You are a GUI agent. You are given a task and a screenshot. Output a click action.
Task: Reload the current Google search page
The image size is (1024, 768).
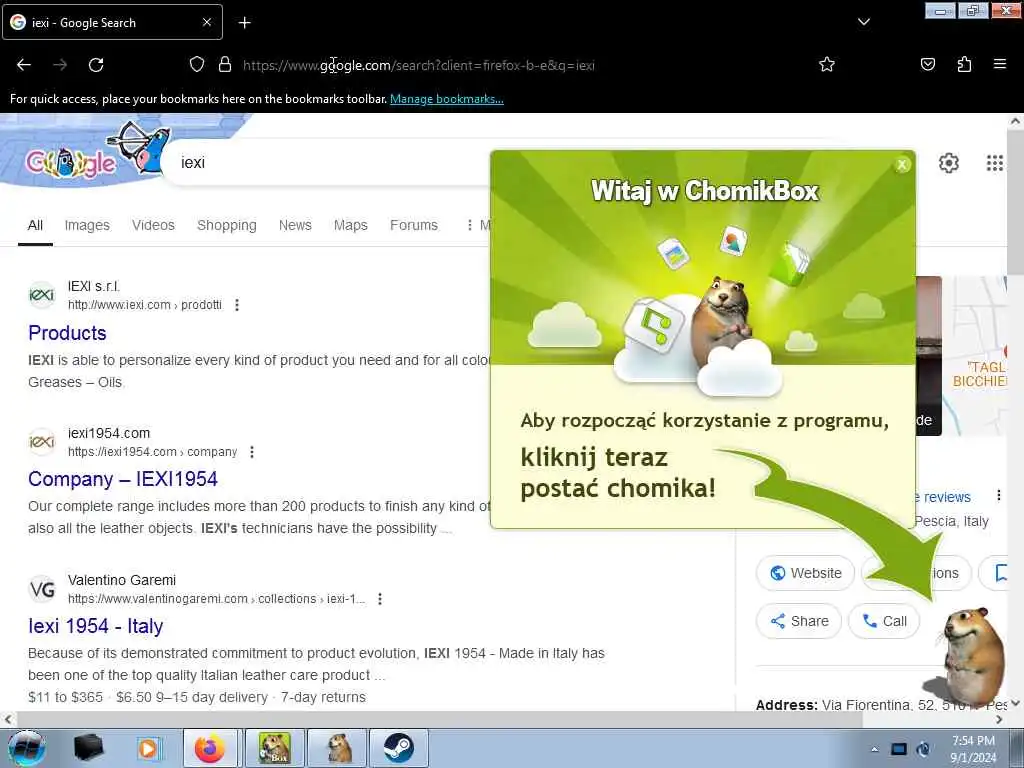tap(96, 65)
